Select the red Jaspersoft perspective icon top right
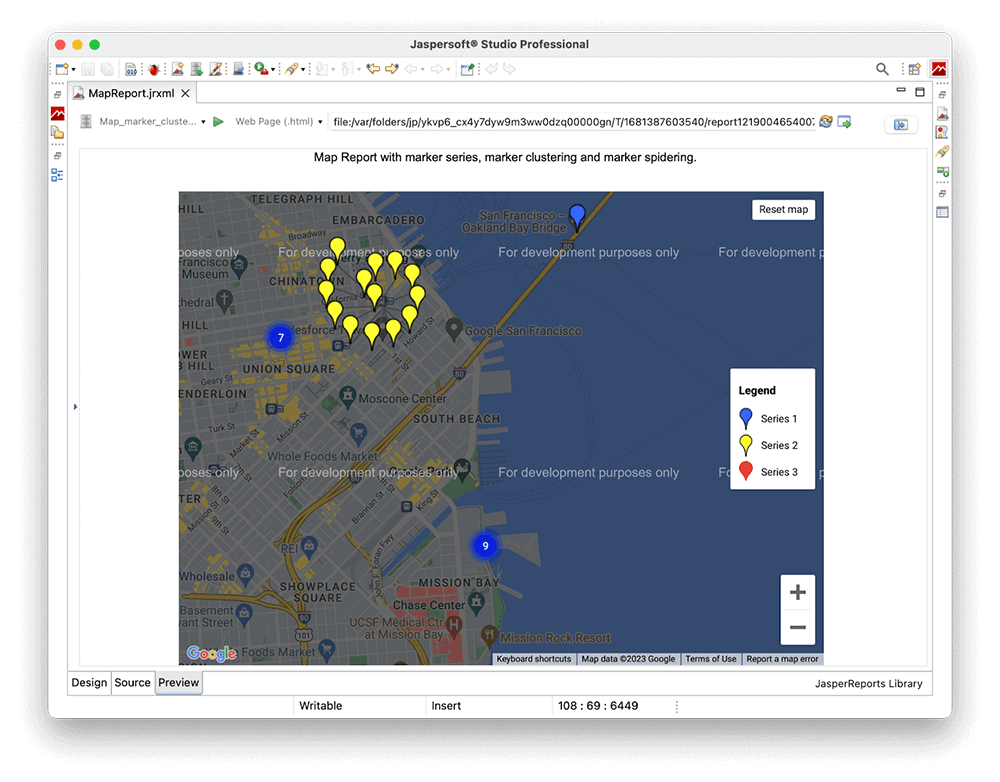The image size is (1000, 782). 939,69
